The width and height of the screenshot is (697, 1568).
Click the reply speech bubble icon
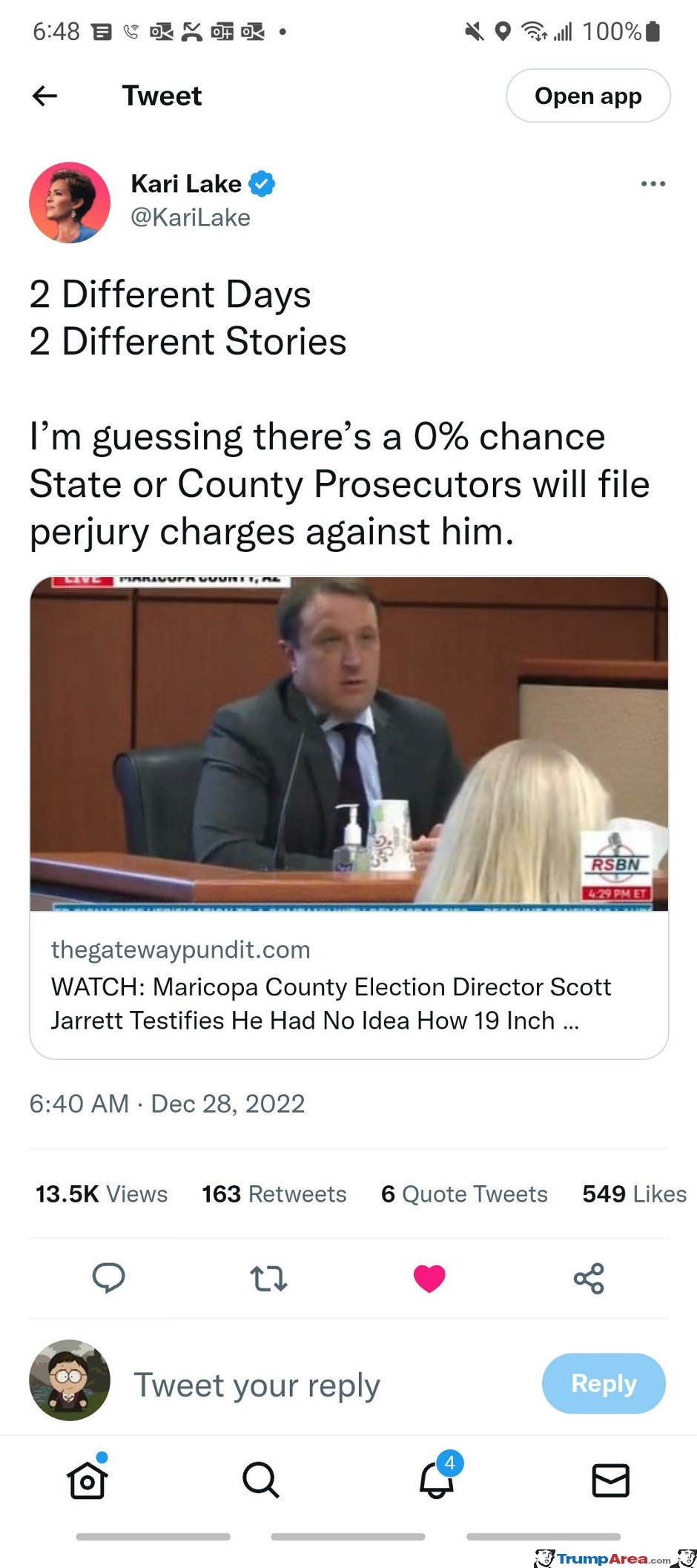pyautogui.click(x=108, y=1278)
